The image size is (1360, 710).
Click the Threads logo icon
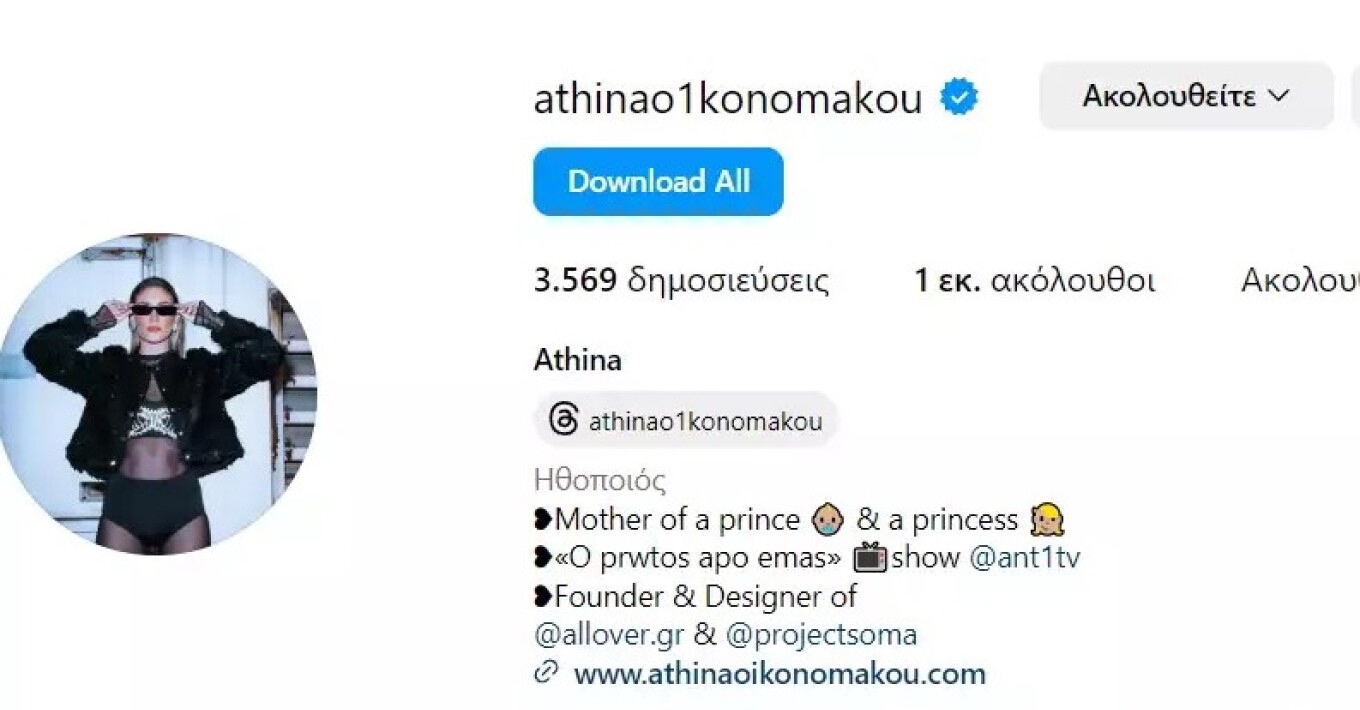(x=563, y=420)
